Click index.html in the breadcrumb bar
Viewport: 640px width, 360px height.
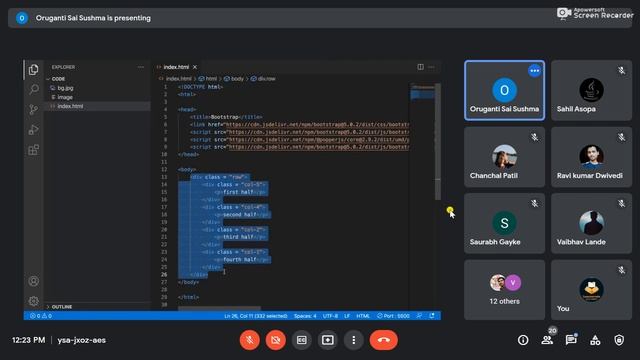[178, 79]
